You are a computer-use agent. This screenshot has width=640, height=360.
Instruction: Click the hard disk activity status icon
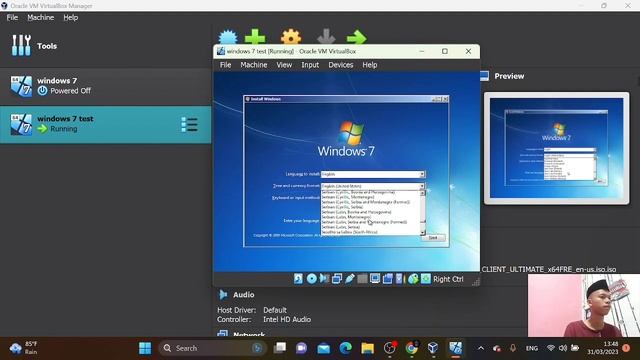[298, 279]
